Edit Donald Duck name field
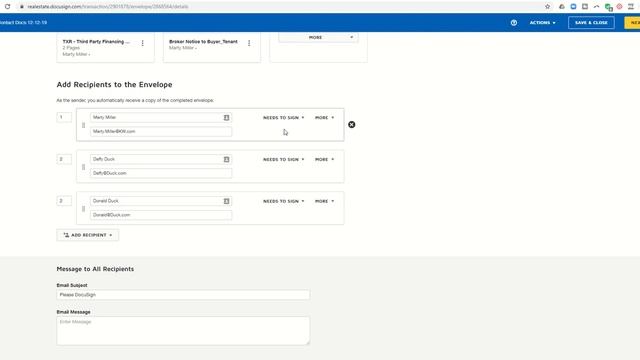This screenshot has height=360, width=640. (161, 201)
